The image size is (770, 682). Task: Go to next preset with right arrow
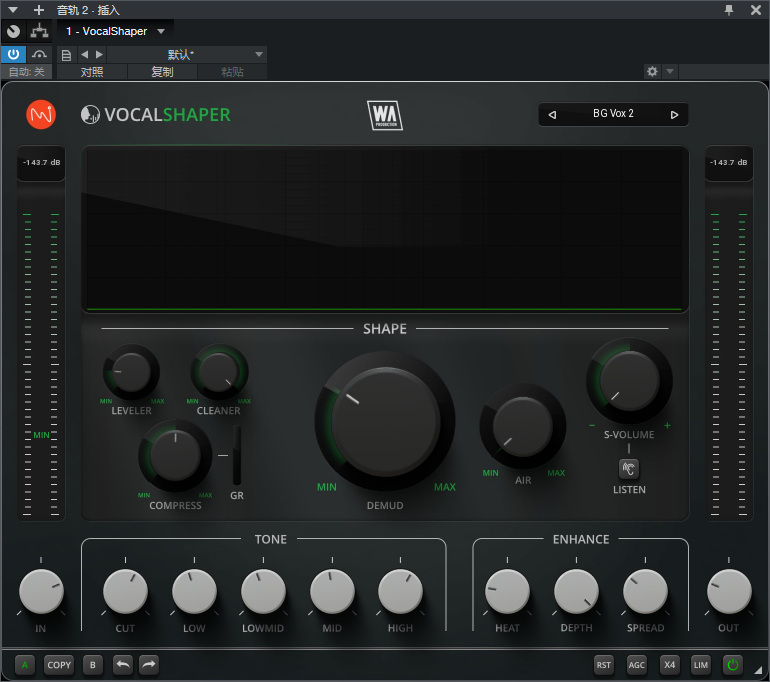(674, 114)
